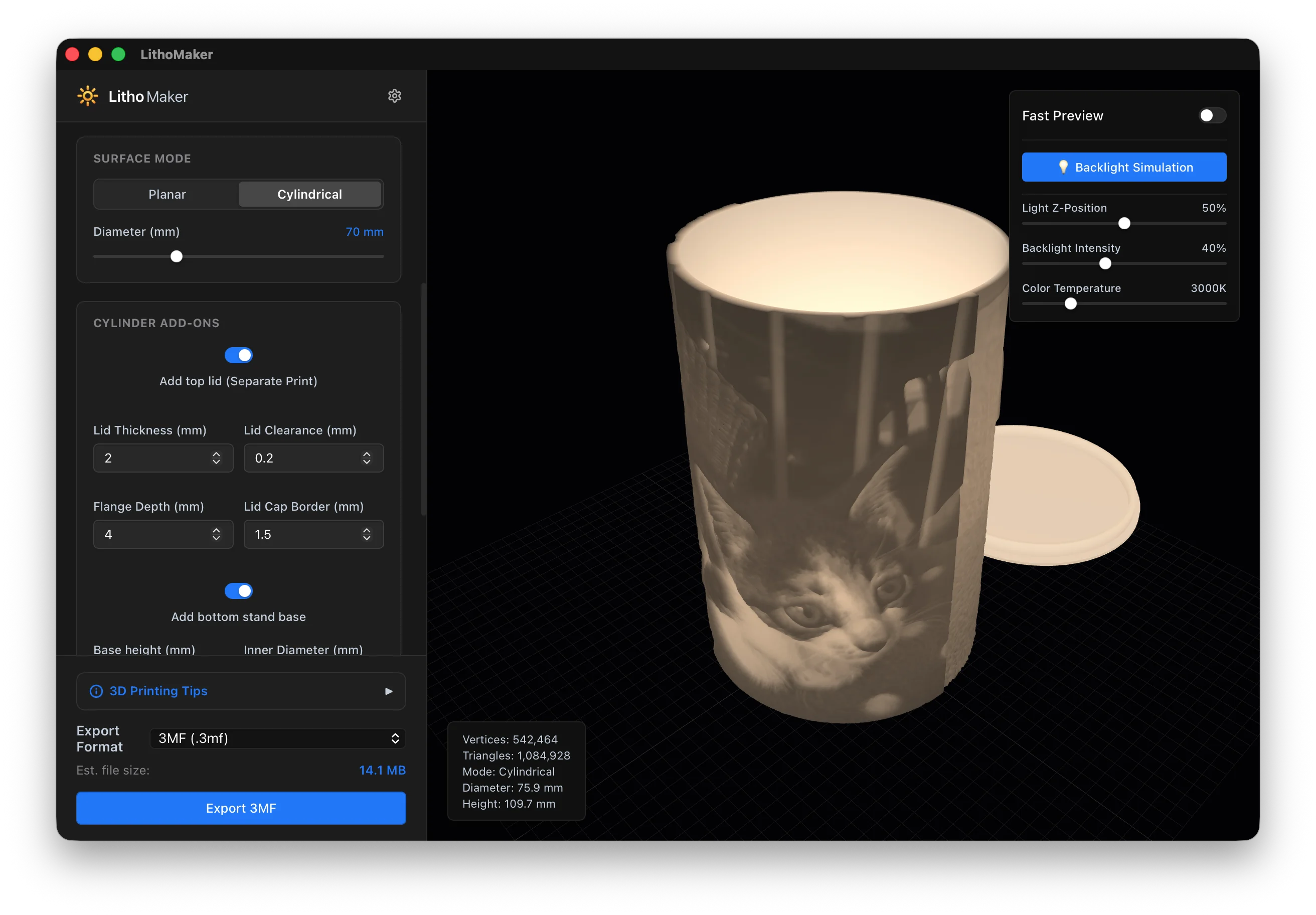Click the "CYLINDER ADD-ONS" section heading
The image size is (1316, 915).
point(156,323)
